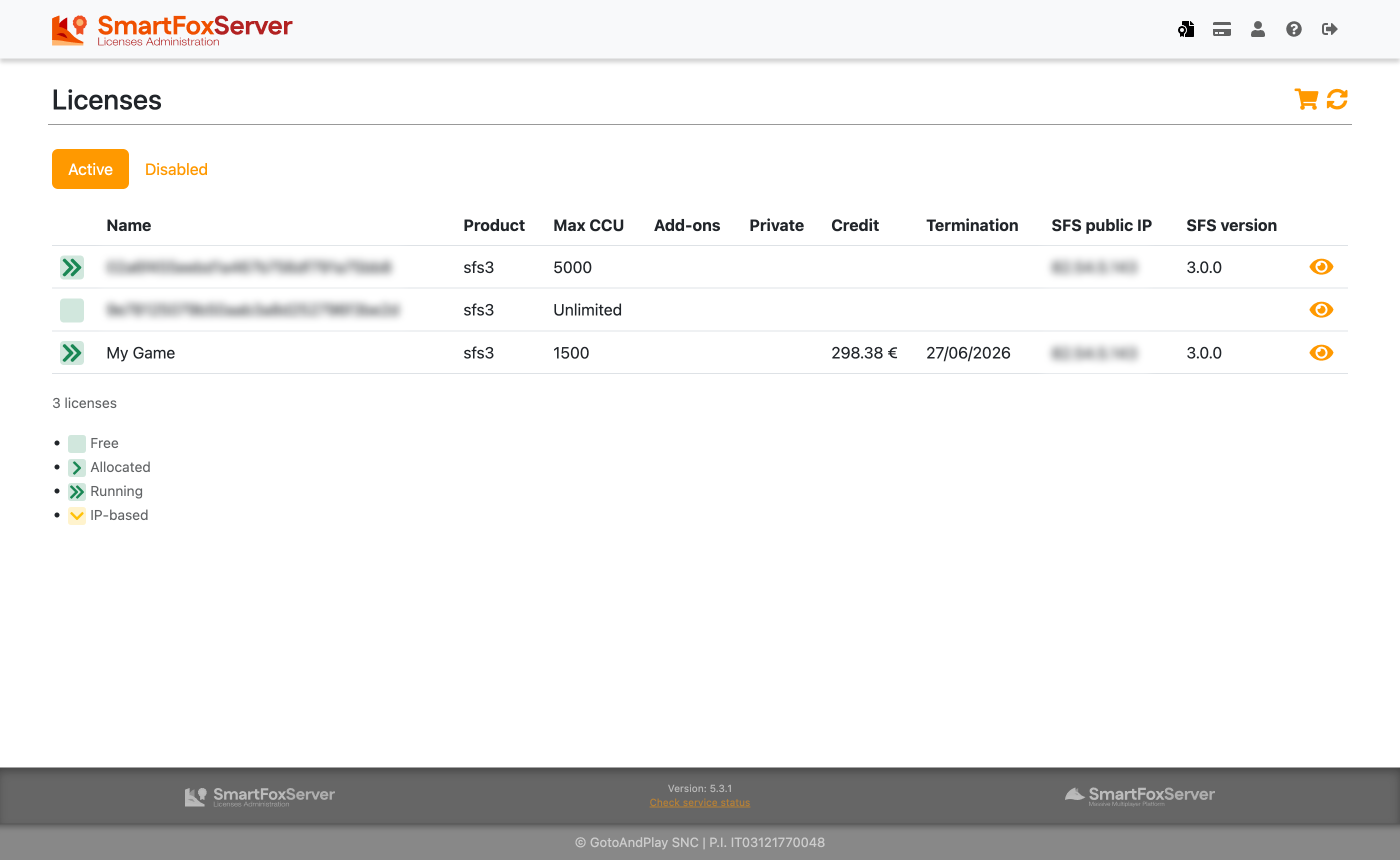Click the logout icon in header
Viewport: 1400px width, 860px height.
point(1329,29)
